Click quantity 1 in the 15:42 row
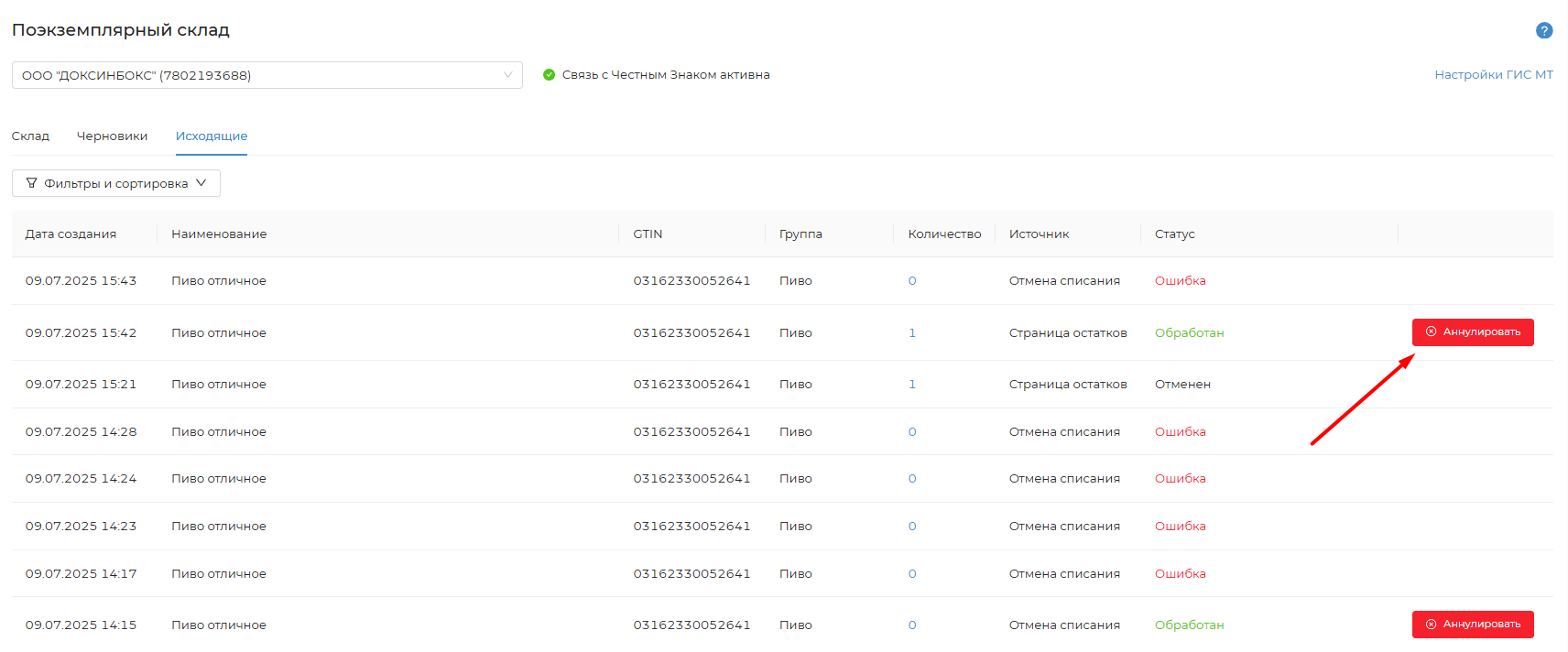This screenshot has width=1568, height=652. point(911,333)
